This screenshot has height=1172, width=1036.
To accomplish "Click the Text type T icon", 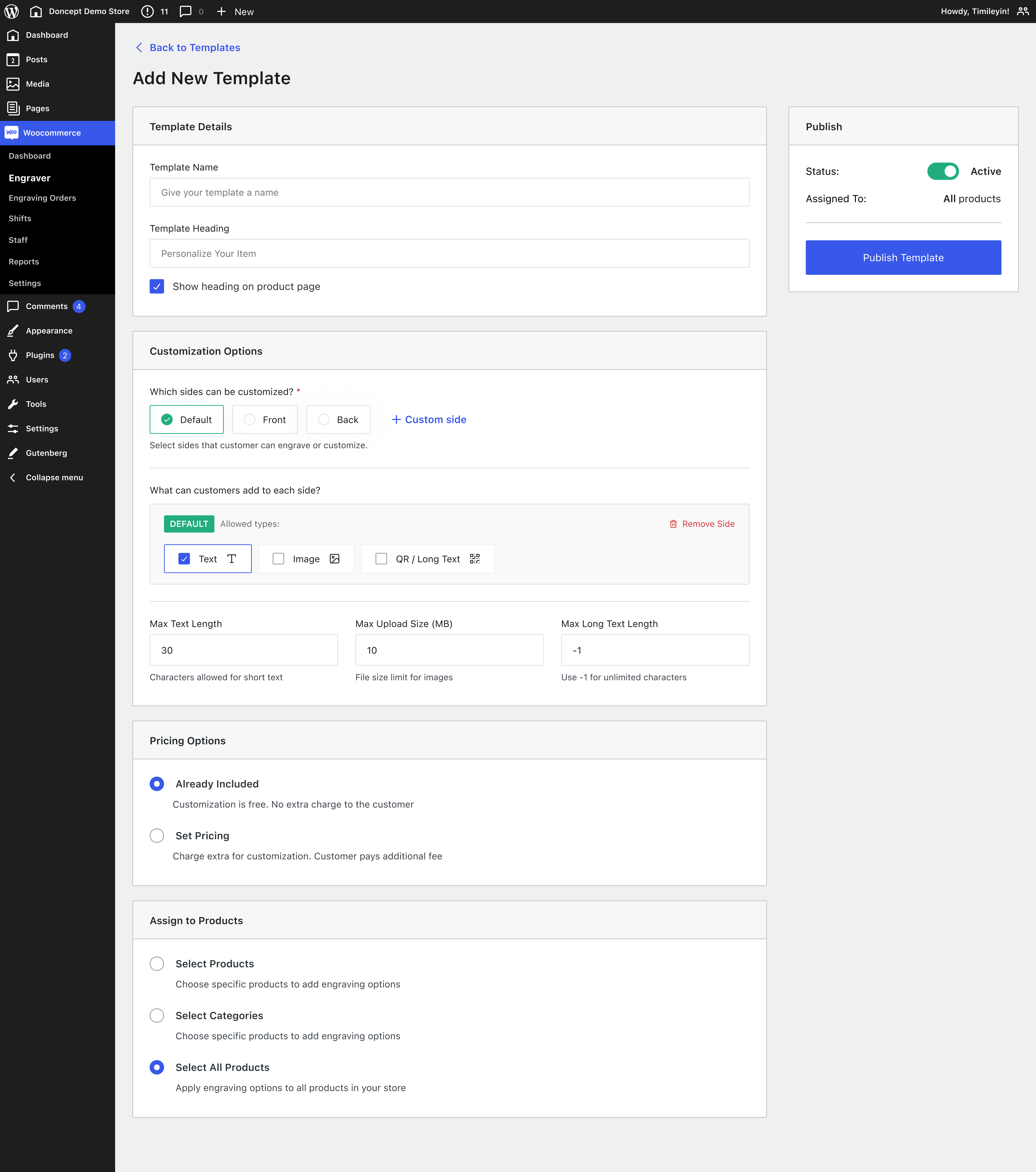I will [x=232, y=559].
